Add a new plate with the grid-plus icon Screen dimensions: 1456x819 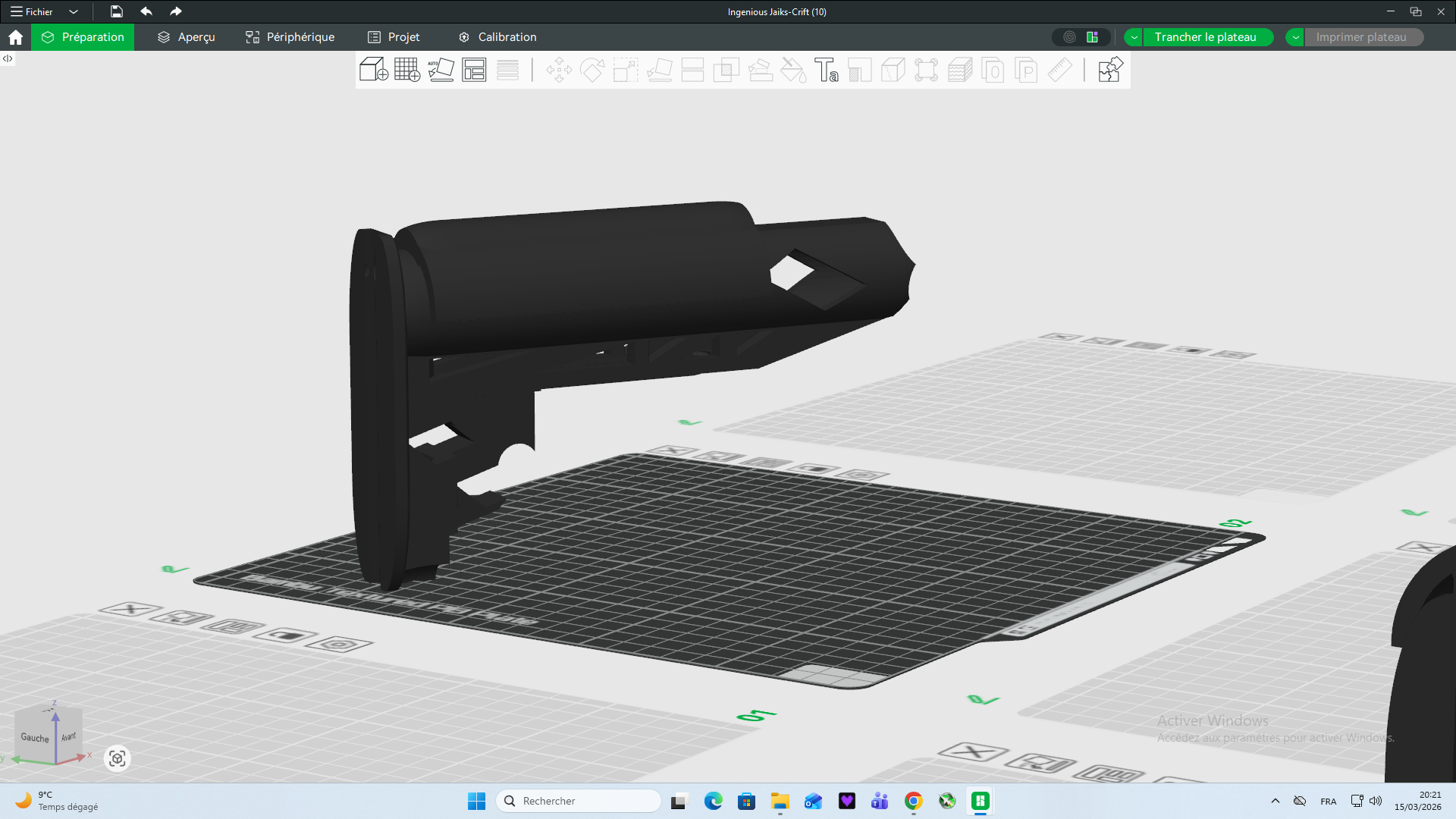[x=407, y=70]
